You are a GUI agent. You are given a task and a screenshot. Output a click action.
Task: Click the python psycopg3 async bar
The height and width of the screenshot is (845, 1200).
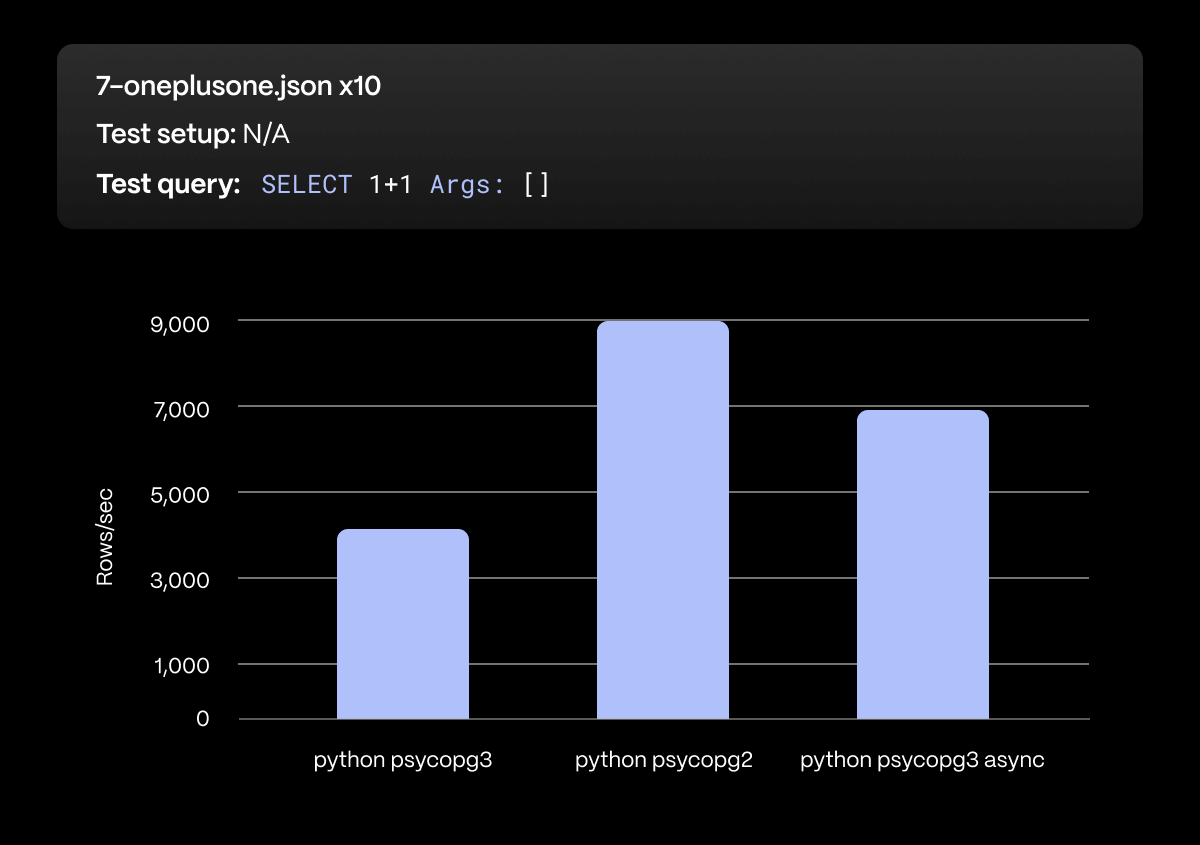[x=922, y=564]
